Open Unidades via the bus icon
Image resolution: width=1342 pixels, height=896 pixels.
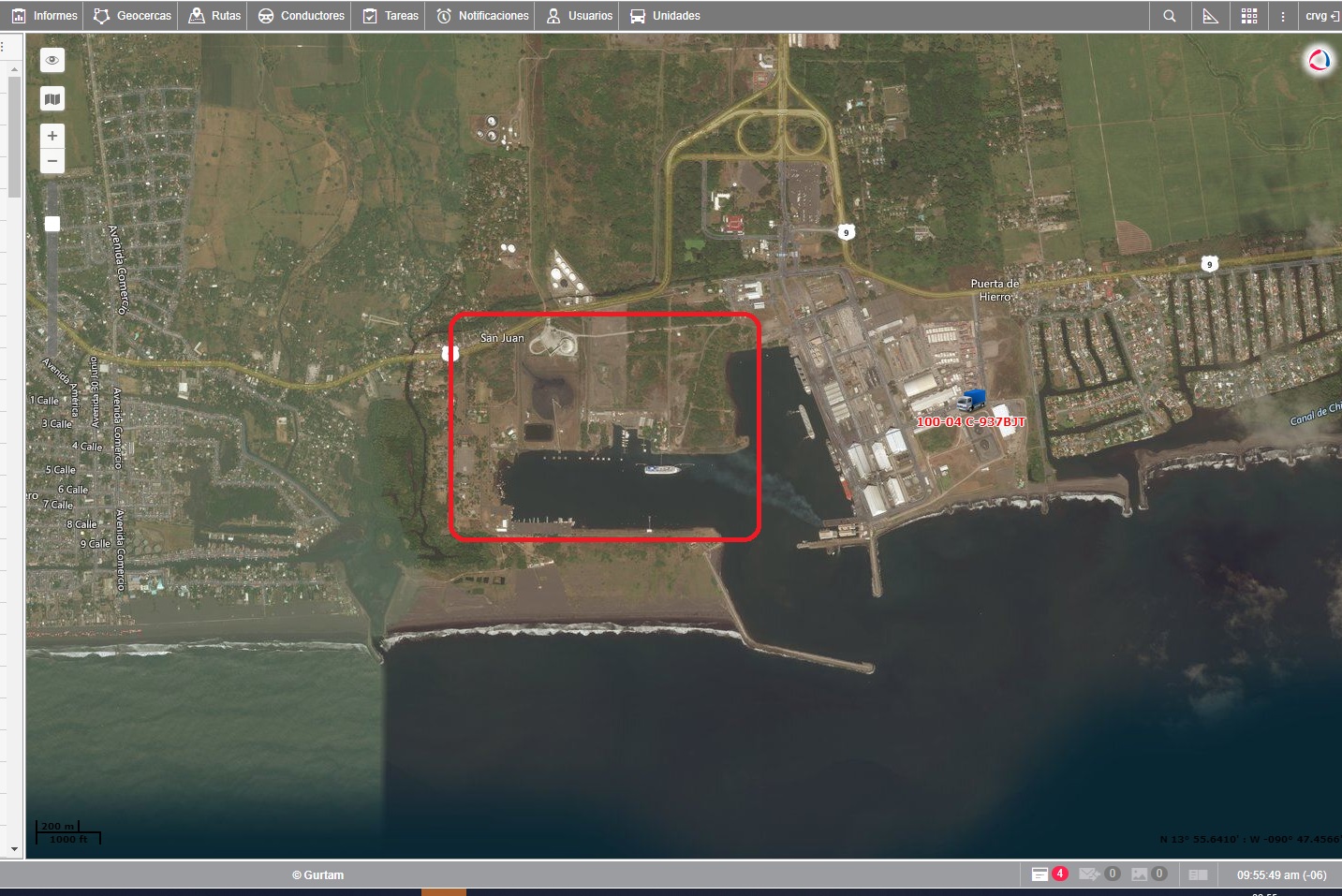coord(638,16)
